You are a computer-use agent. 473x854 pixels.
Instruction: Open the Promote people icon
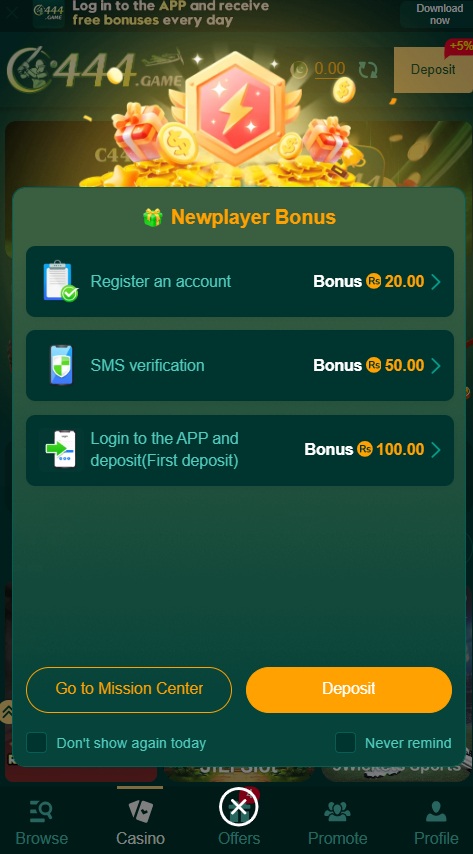(x=337, y=812)
